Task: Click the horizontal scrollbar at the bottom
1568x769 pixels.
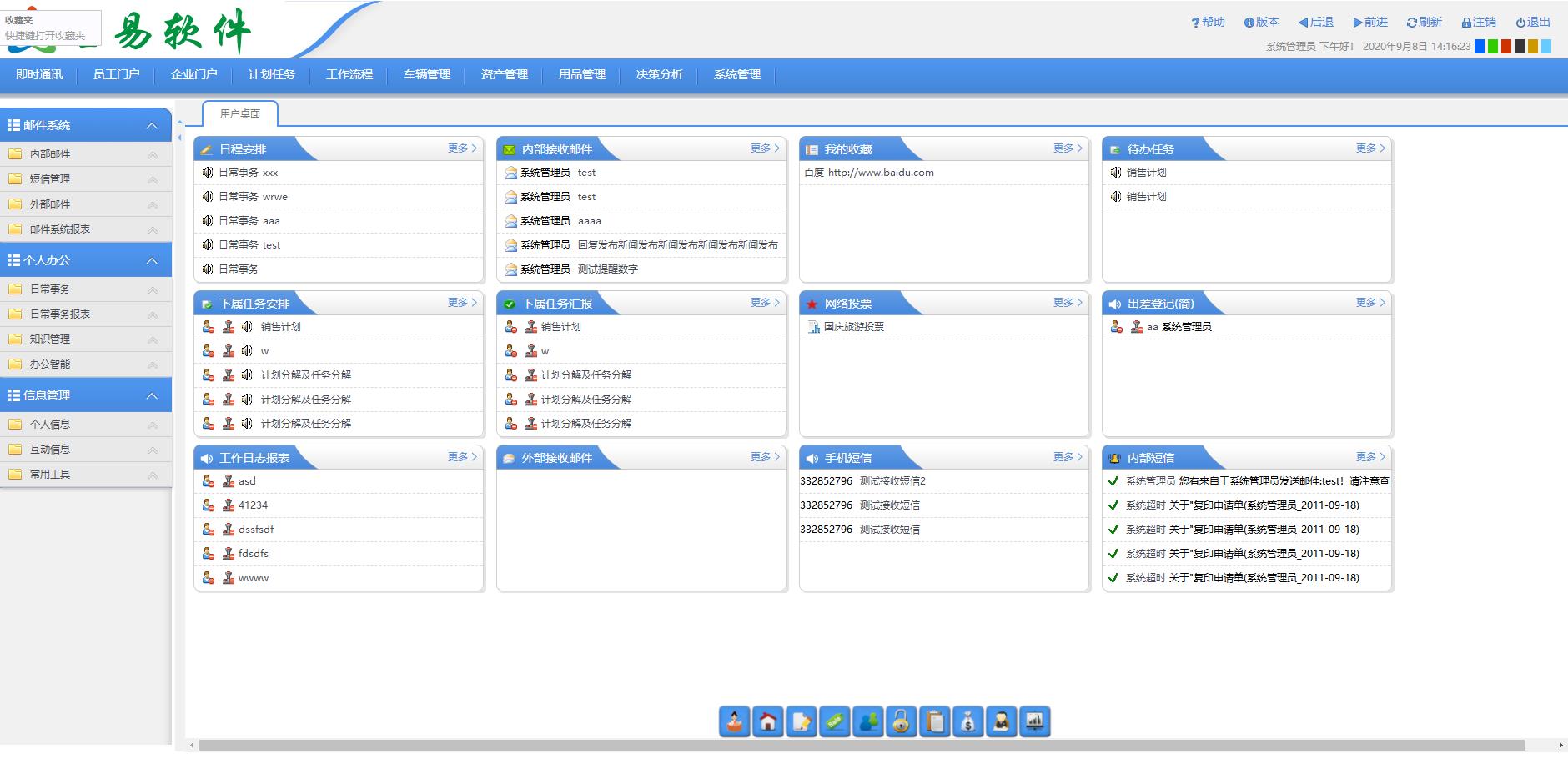Action: [859, 745]
